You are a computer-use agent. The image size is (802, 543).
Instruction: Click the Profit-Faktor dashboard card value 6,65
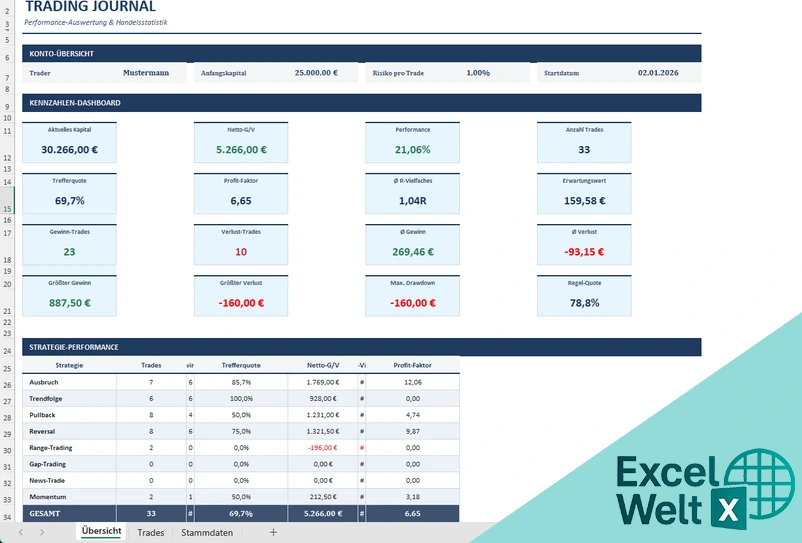241,201
